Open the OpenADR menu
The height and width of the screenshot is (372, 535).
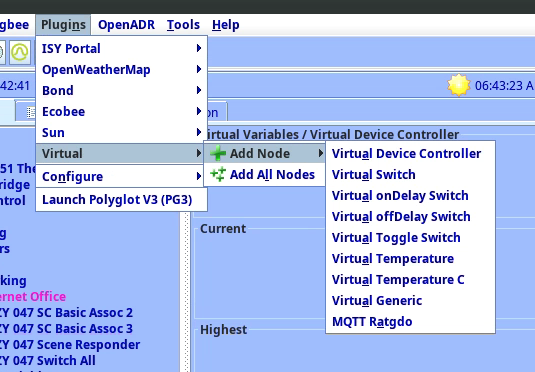pyautogui.click(x=126, y=25)
